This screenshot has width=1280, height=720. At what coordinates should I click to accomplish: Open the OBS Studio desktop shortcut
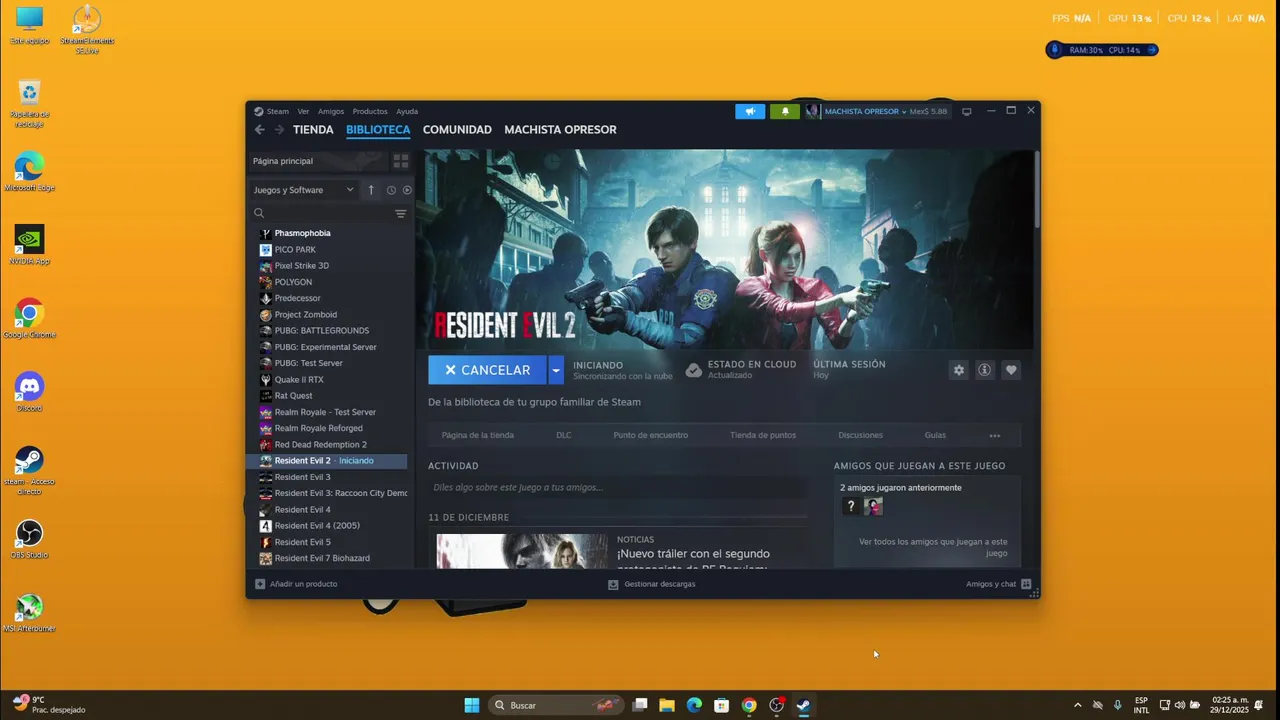point(29,539)
